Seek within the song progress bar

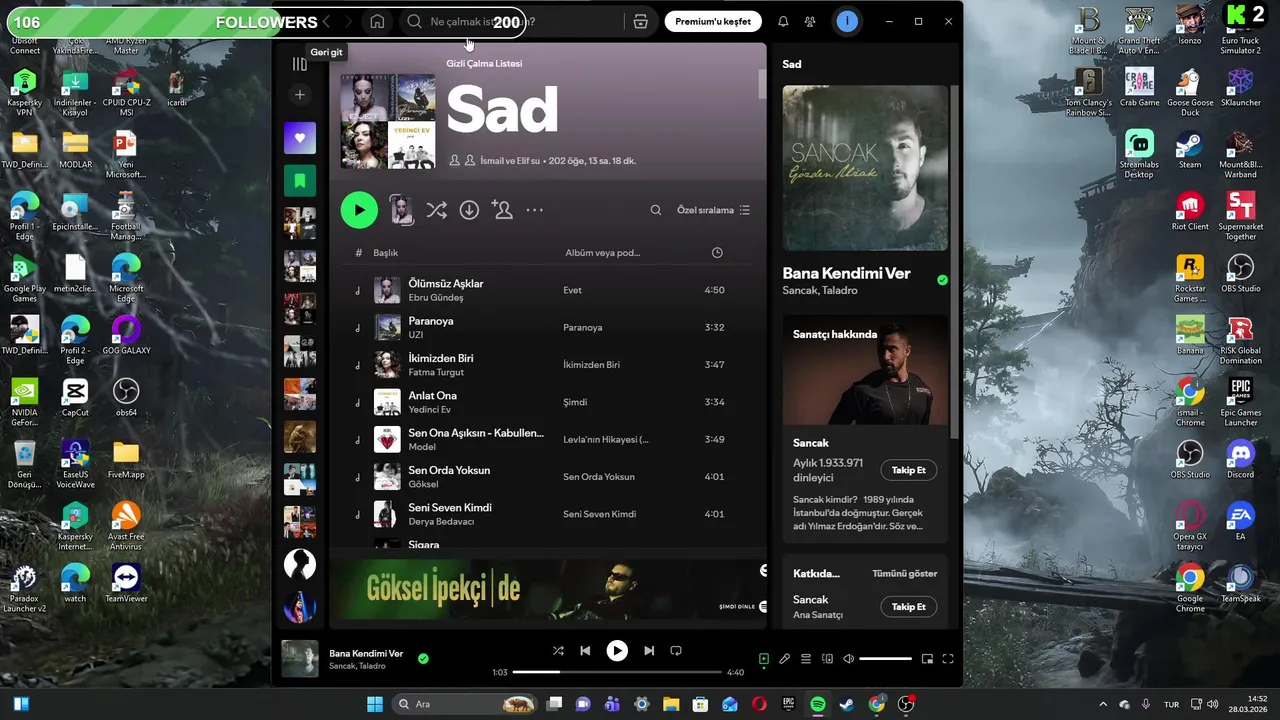point(617,672)
